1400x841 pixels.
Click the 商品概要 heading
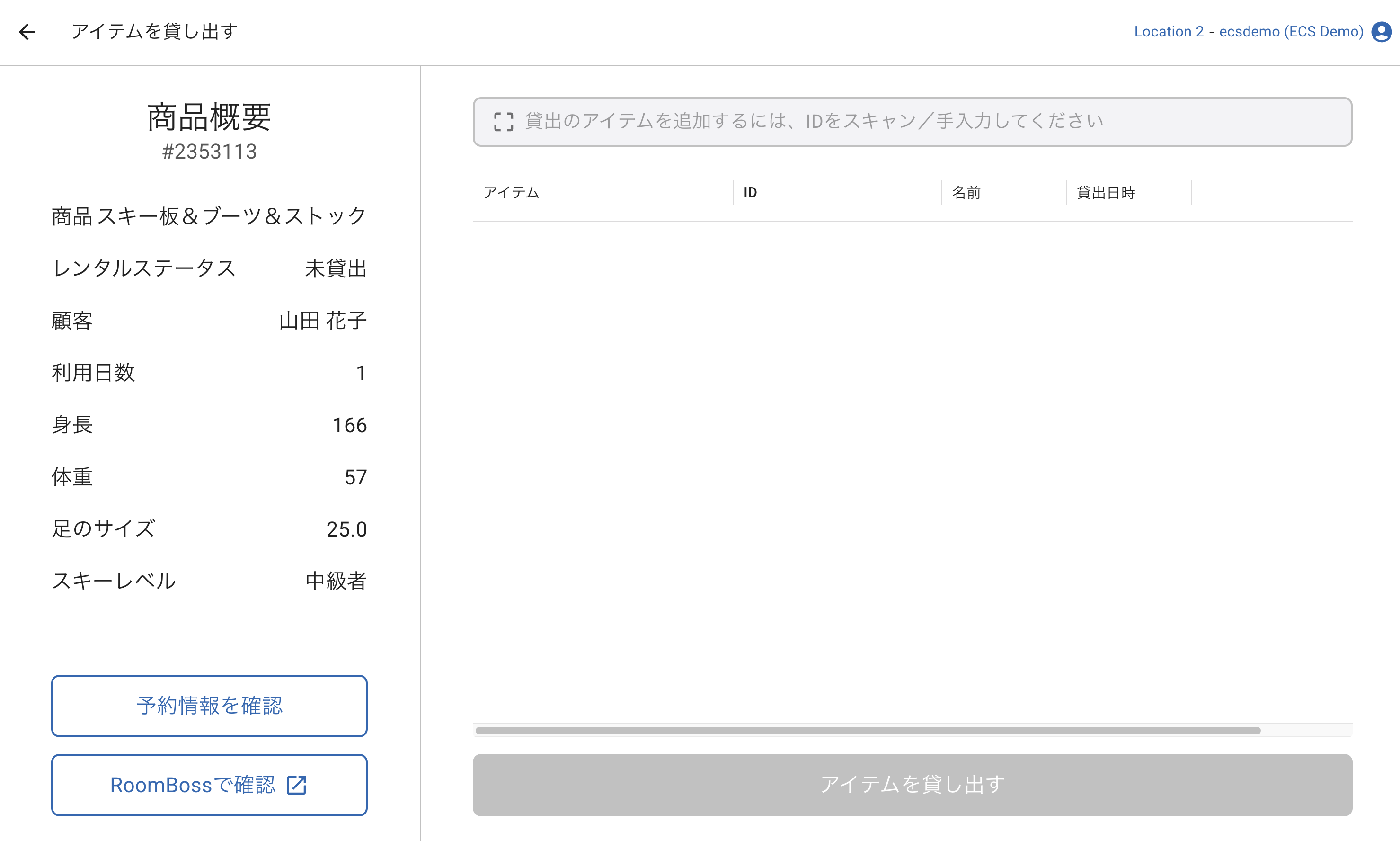pos(209,117)
